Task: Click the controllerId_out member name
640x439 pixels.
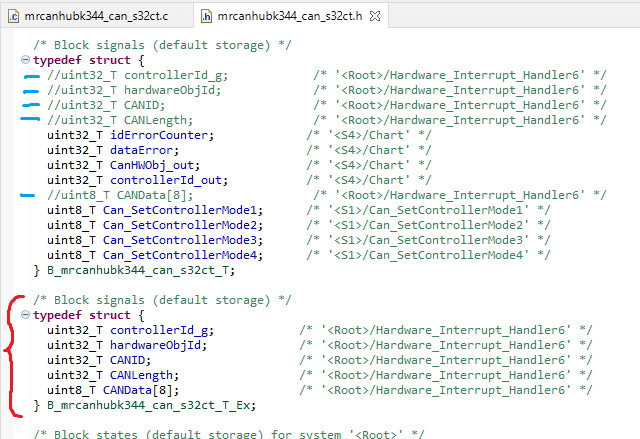Action: 166,180
